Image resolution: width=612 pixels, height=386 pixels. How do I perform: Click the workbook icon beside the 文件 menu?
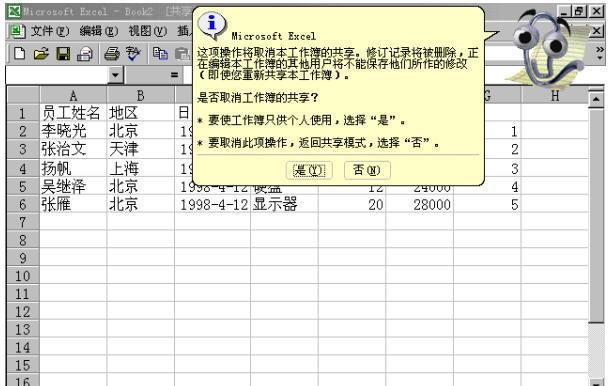pos(17,31)
